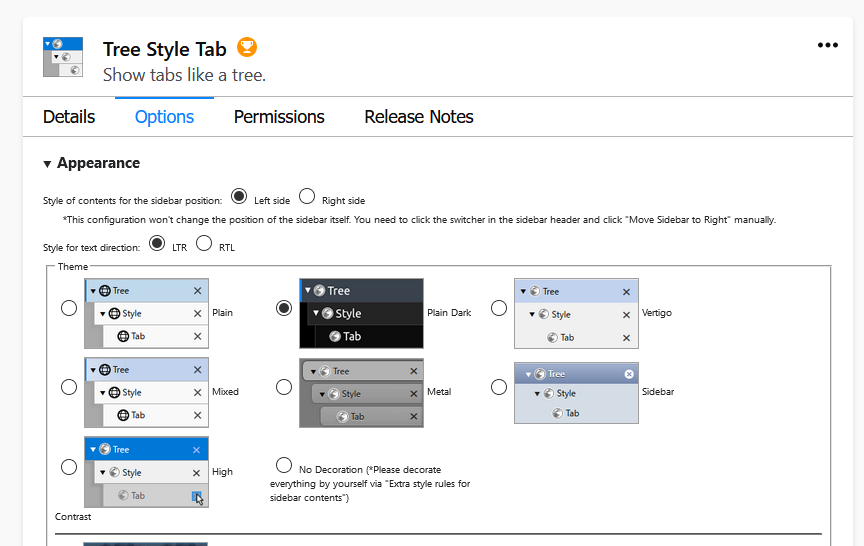864x546 pixels.
Task: Click the Plain label text
Action: [223, 312]
